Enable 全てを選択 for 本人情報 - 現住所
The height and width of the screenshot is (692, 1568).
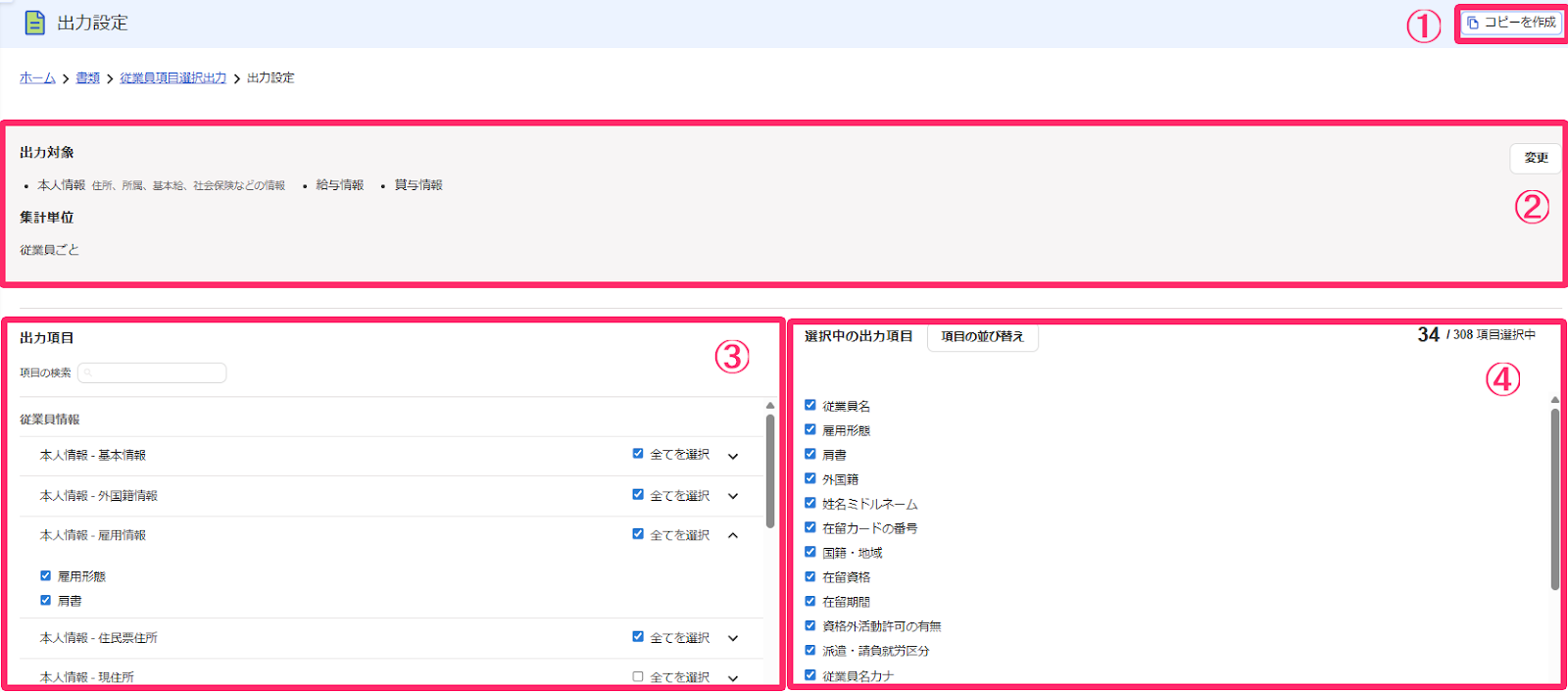(x=638, y=676)
